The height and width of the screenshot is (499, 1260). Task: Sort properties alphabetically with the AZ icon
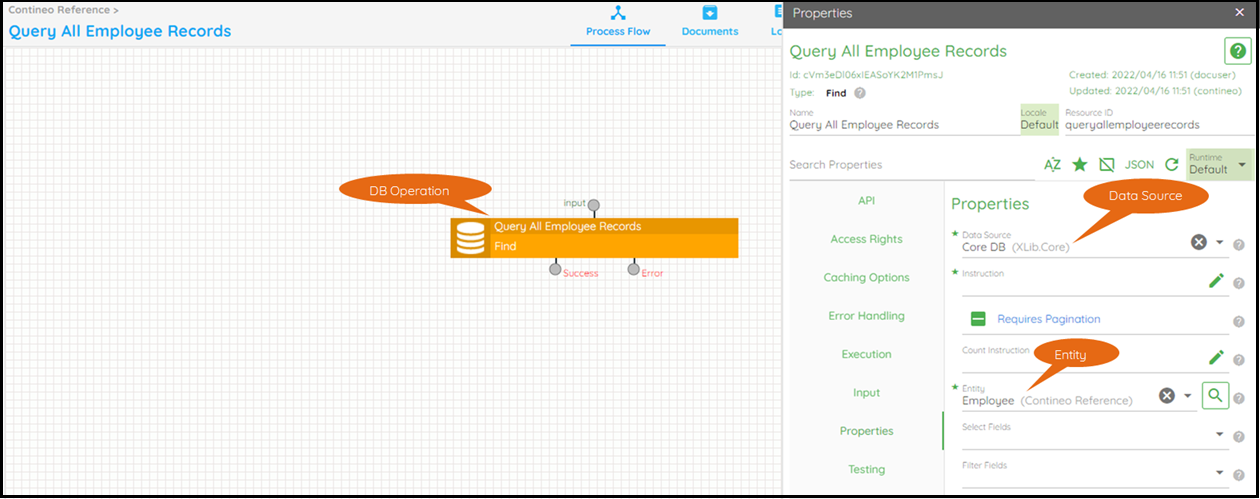click(x=1052, y=165)
